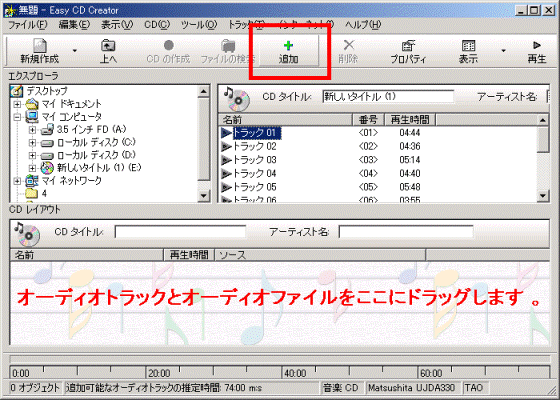Viewport: 560px width, 400px height.
Task: Open the 表示(V) menu
Action: [x=117, y=25]
